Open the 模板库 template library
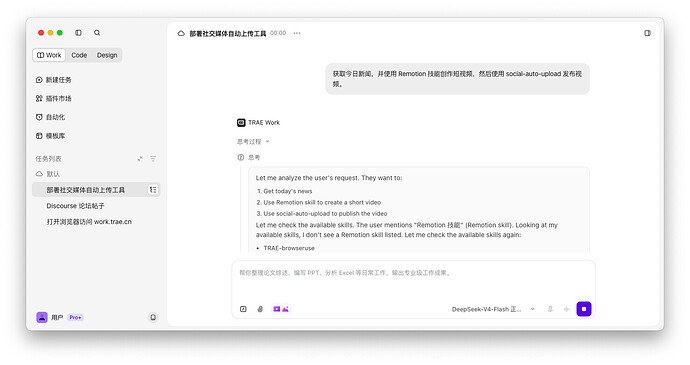Viewport: 690px width, 365px height. point(51,136)
